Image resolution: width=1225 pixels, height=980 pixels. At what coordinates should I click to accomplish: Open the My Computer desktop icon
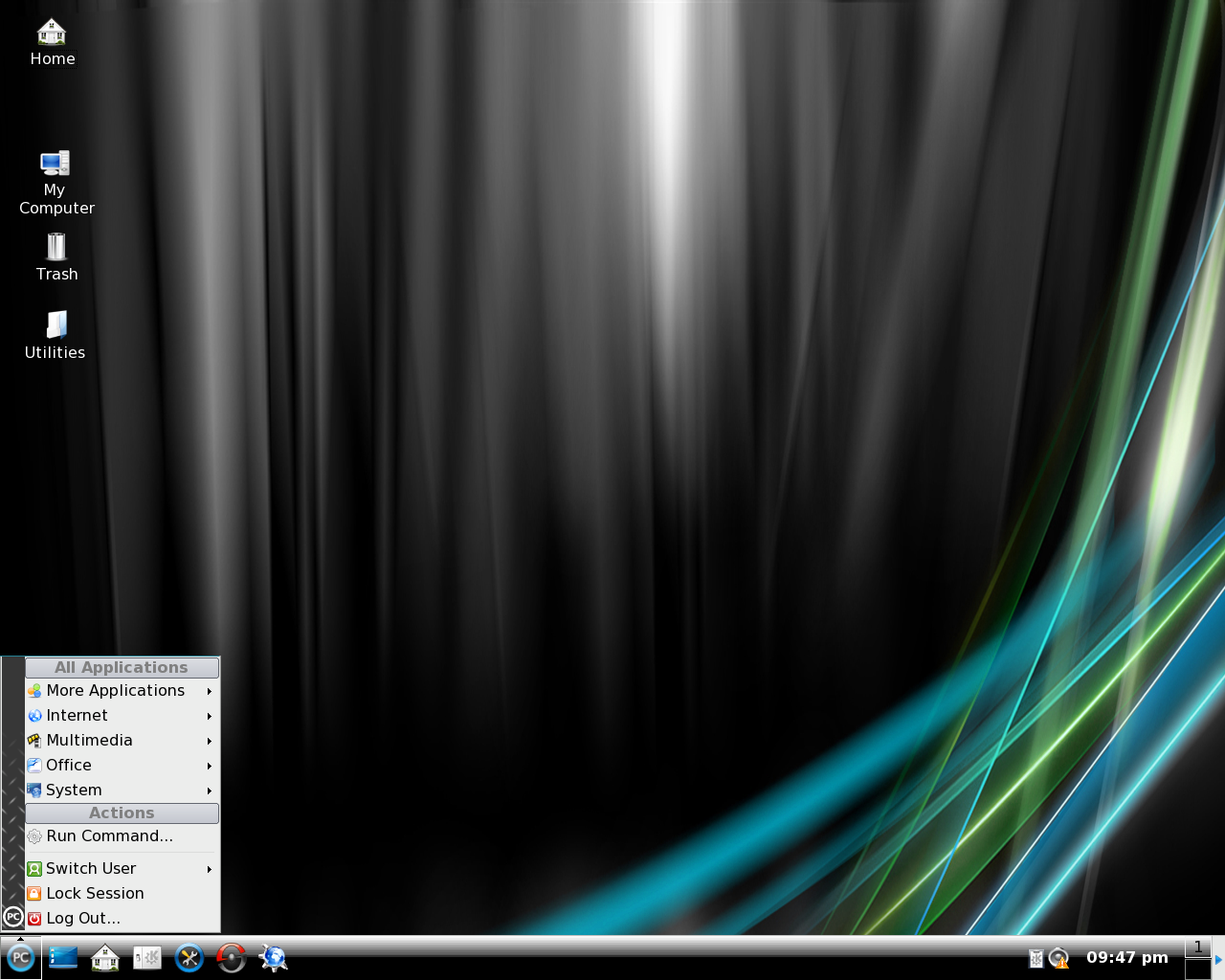[56, 182]
